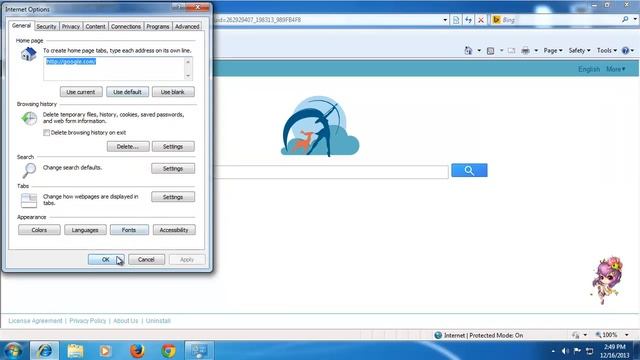Open the Privacy tab
Image resolution: width=640 pixels, height=360 pixels.
tap(71, 27)
